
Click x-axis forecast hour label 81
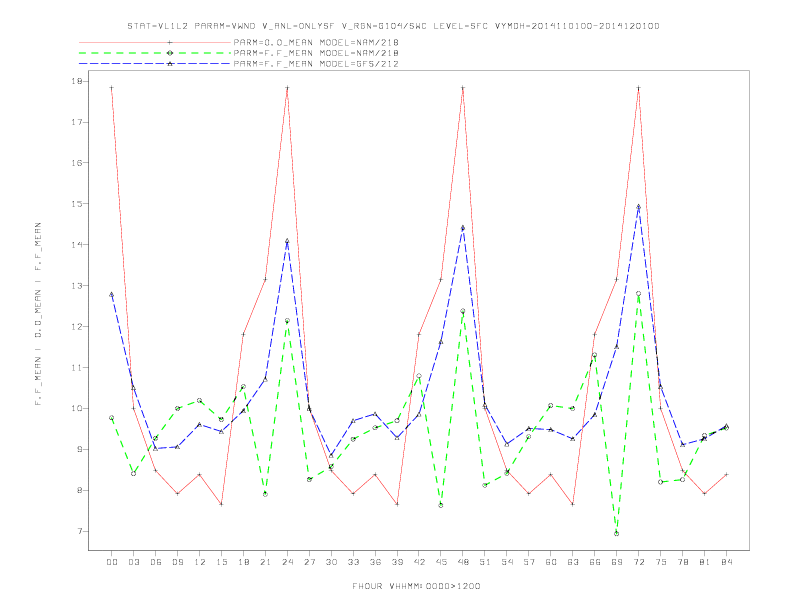click(x=704, y=562)
